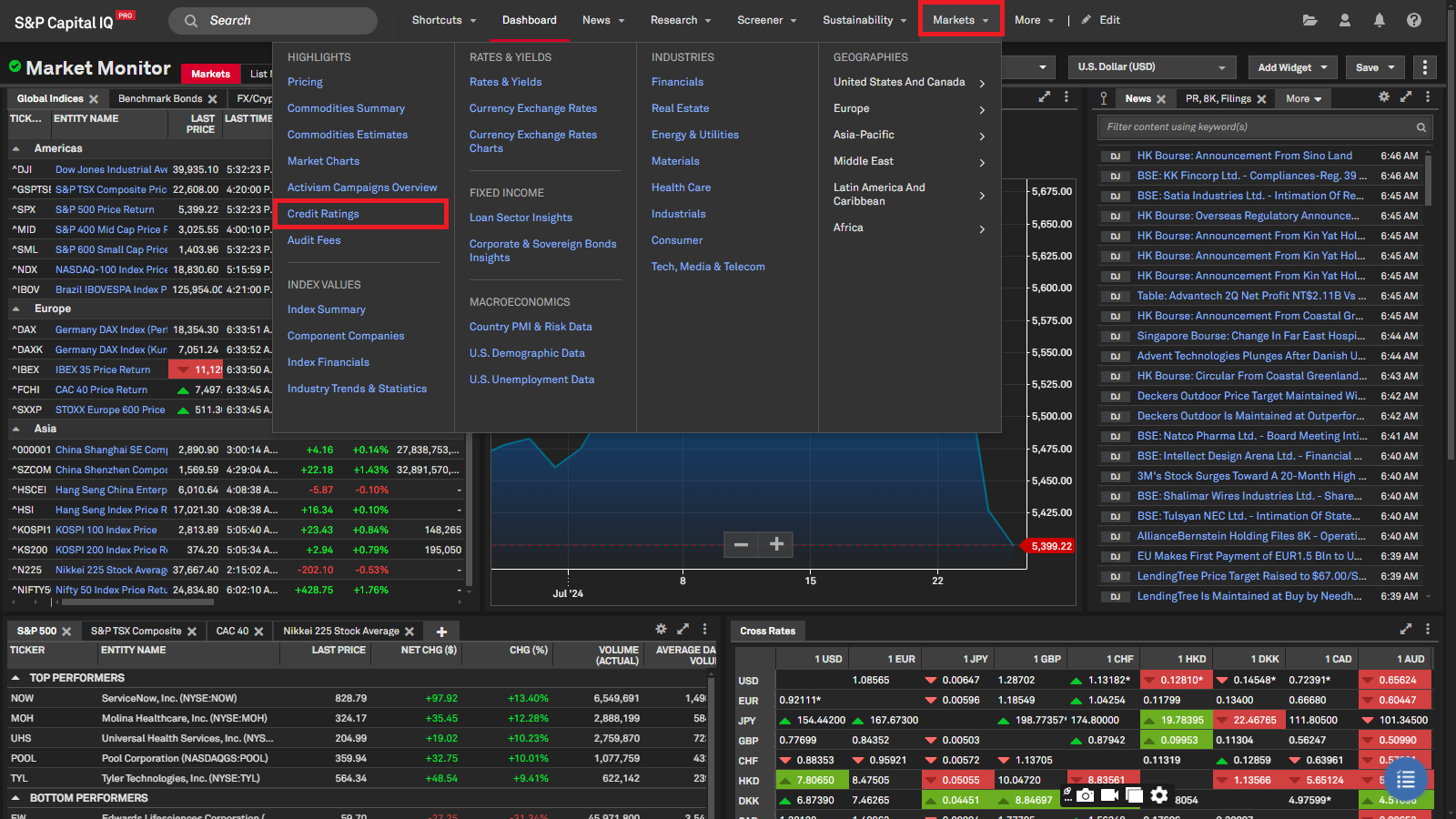This screenshot has height=819, width=1456.
Task: Open the help question mark icon
Action: point(1414,20)
